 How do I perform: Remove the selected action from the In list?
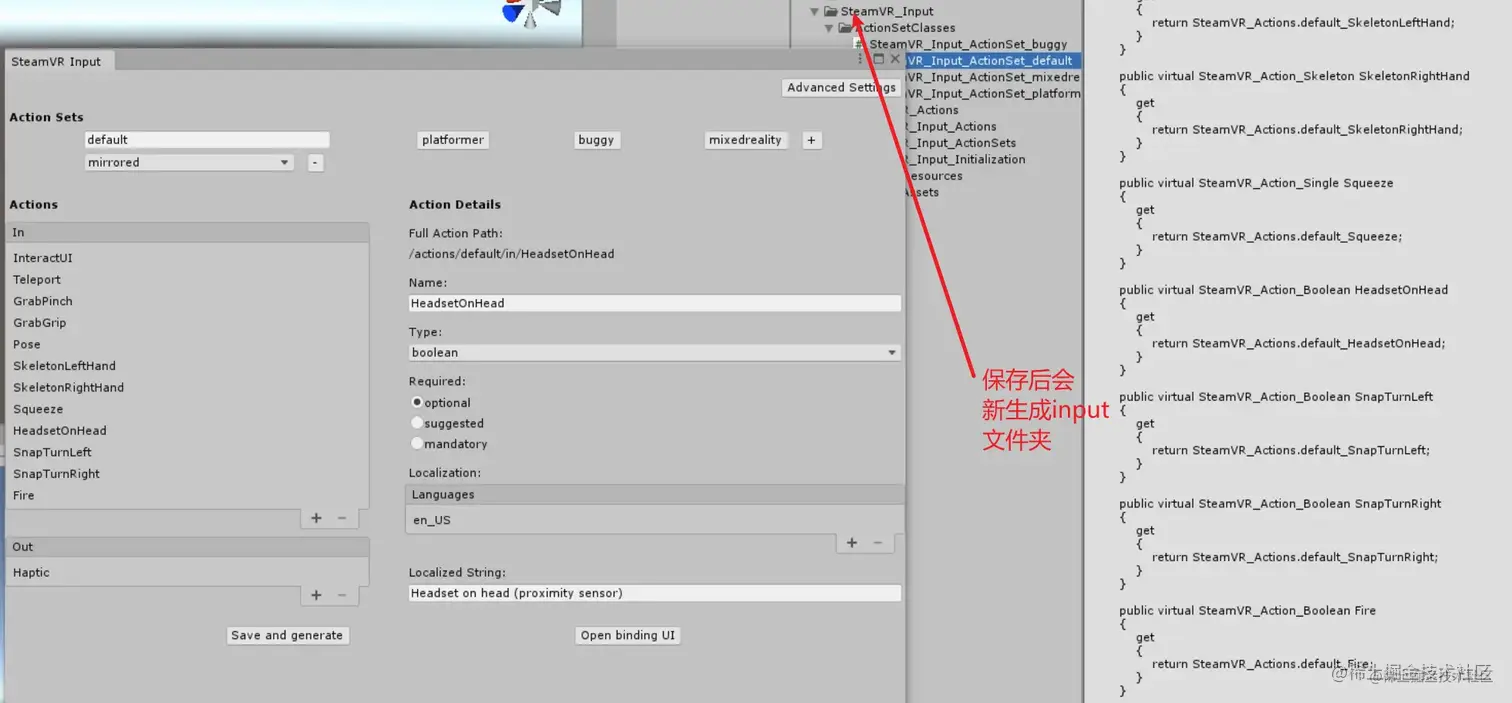[342, 518]
